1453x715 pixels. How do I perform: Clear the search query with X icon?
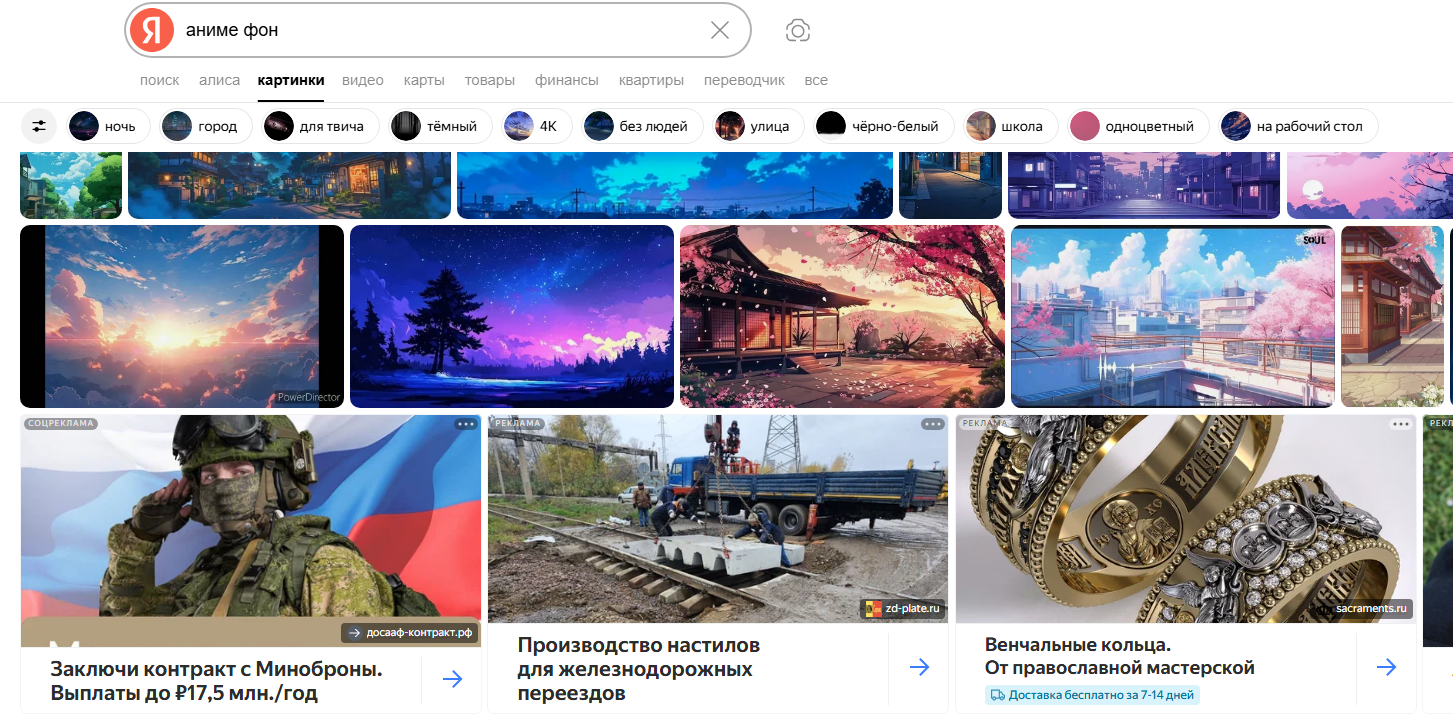pyautogui.click(x=720, y=30)
